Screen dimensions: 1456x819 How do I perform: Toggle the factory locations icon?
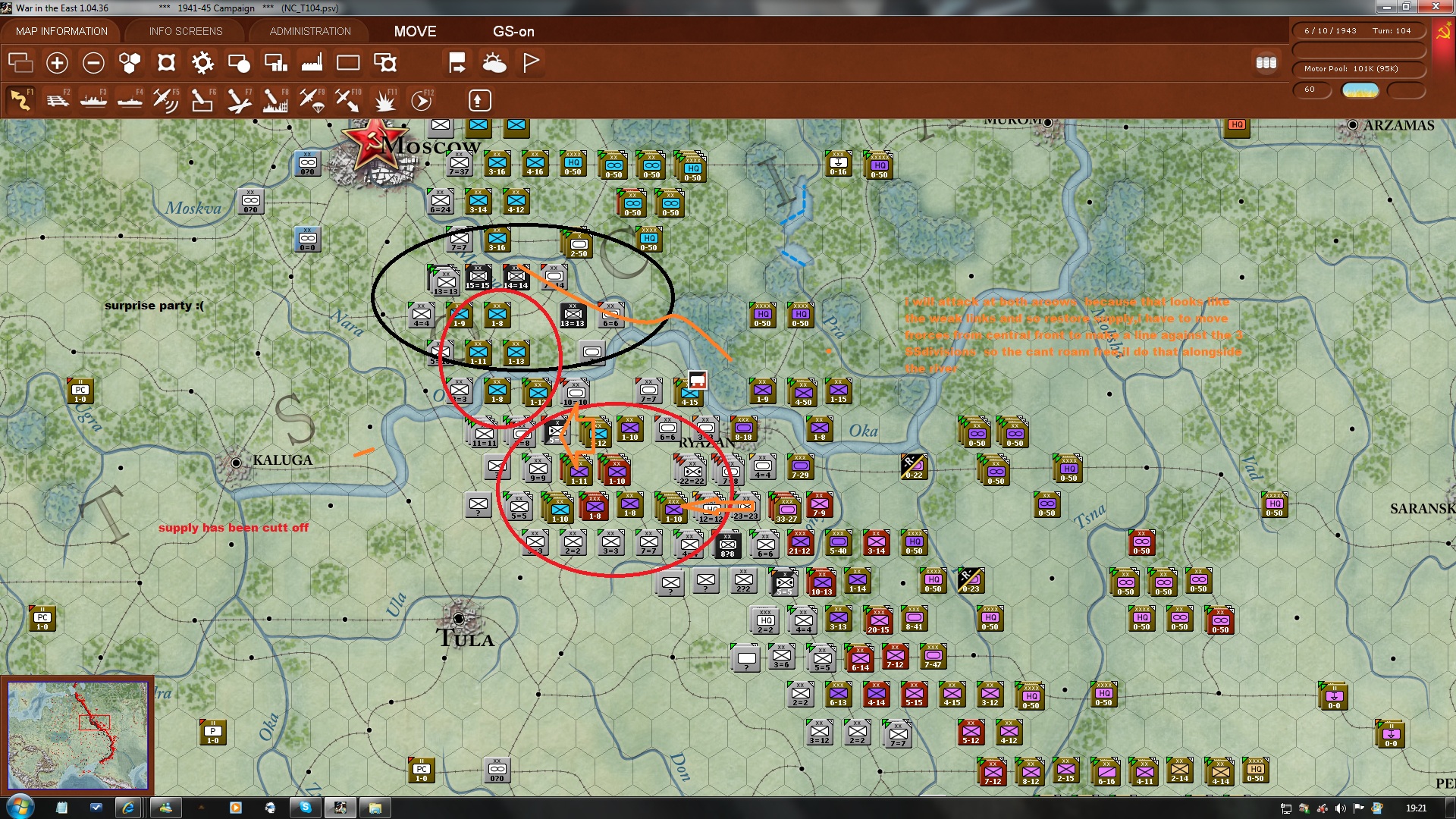(x=312, y=62)
